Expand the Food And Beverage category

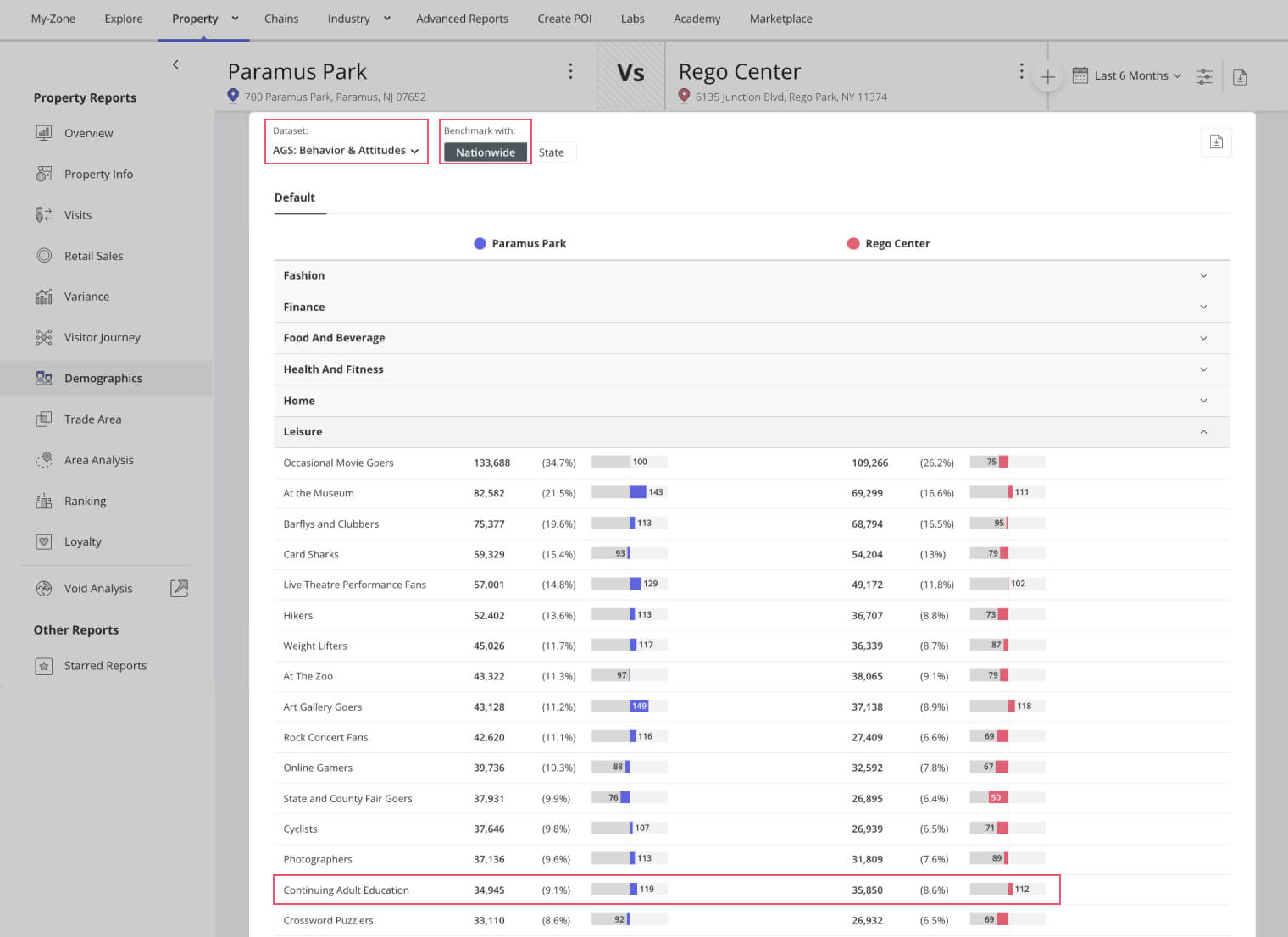752,338
